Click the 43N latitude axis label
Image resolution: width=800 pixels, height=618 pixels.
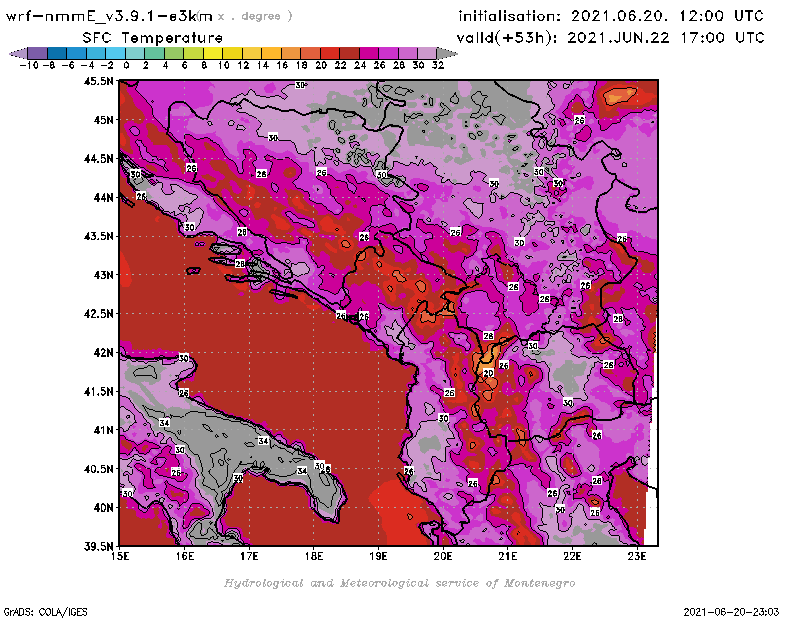click(103, 275)
